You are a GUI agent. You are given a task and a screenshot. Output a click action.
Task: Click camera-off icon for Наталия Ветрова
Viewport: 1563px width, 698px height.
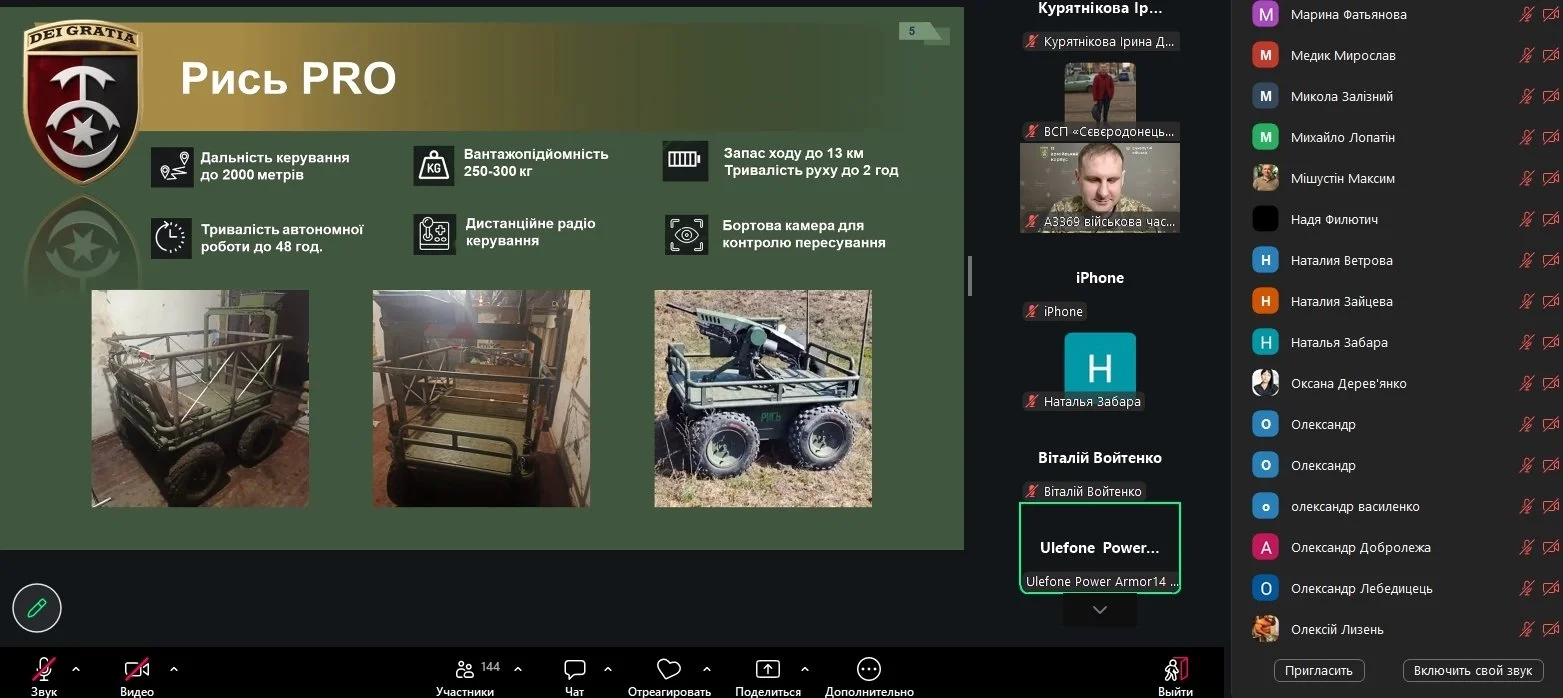[x=1551, y=260]
